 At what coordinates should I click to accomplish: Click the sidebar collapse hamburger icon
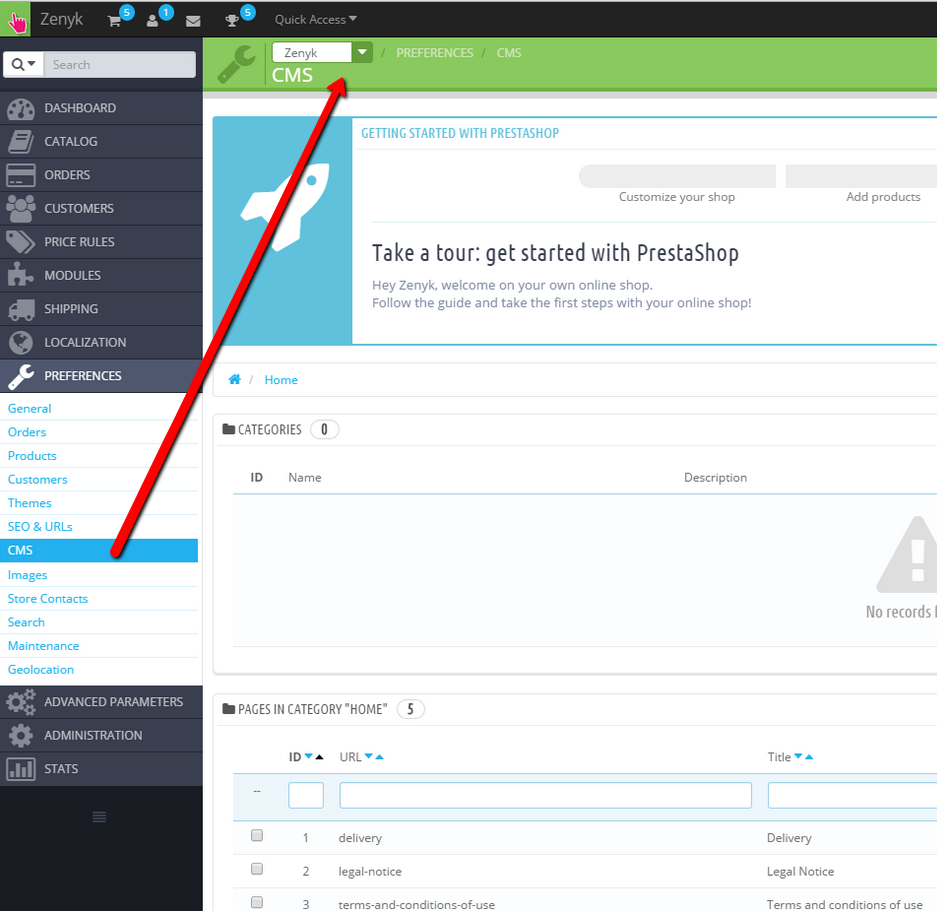(99, 817)
